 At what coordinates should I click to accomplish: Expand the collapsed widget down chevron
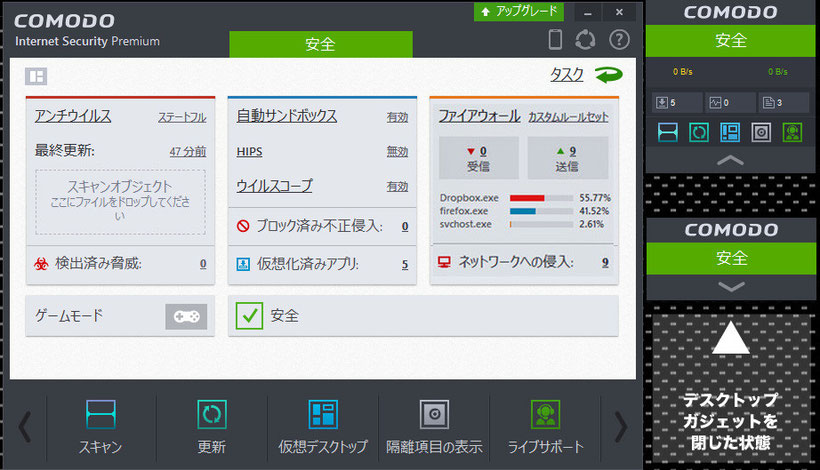[x=731, y=286]
